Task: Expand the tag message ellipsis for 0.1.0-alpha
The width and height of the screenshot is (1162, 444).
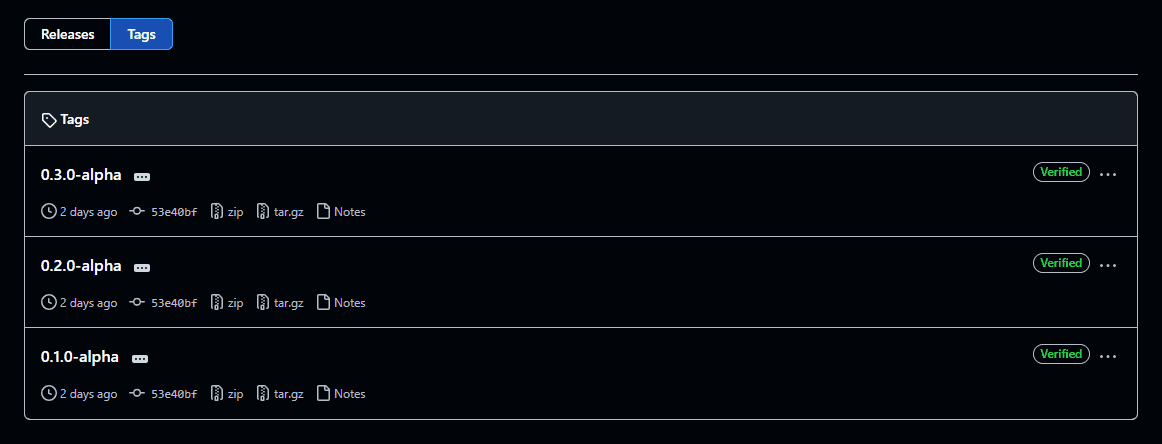Action: (x=140, y=359)
